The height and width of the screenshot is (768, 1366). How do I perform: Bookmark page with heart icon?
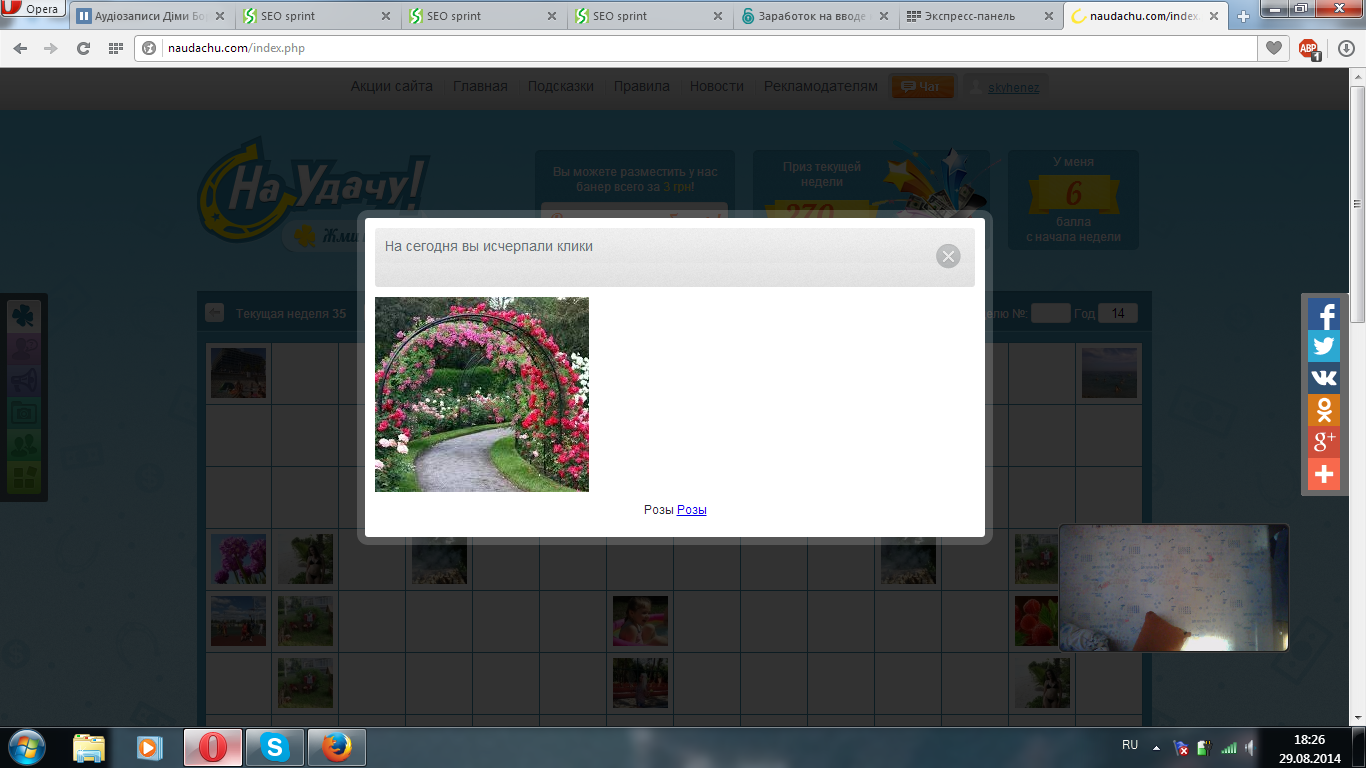click(x=1273, y=48)
